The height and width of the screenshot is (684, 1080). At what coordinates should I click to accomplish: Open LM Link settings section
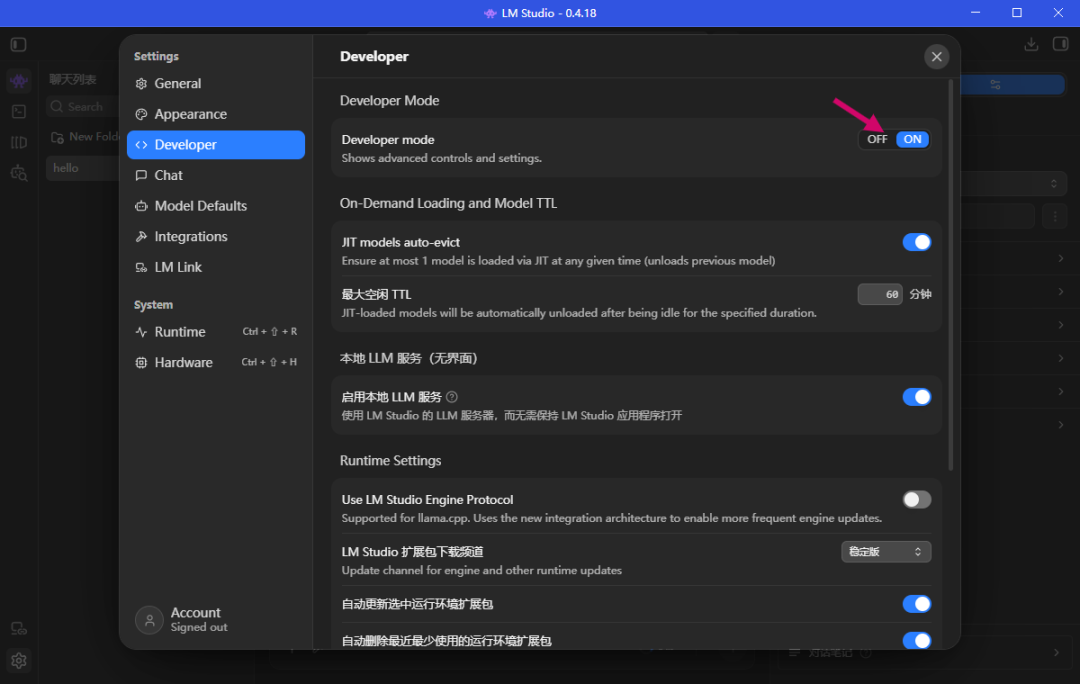(216, 267)
